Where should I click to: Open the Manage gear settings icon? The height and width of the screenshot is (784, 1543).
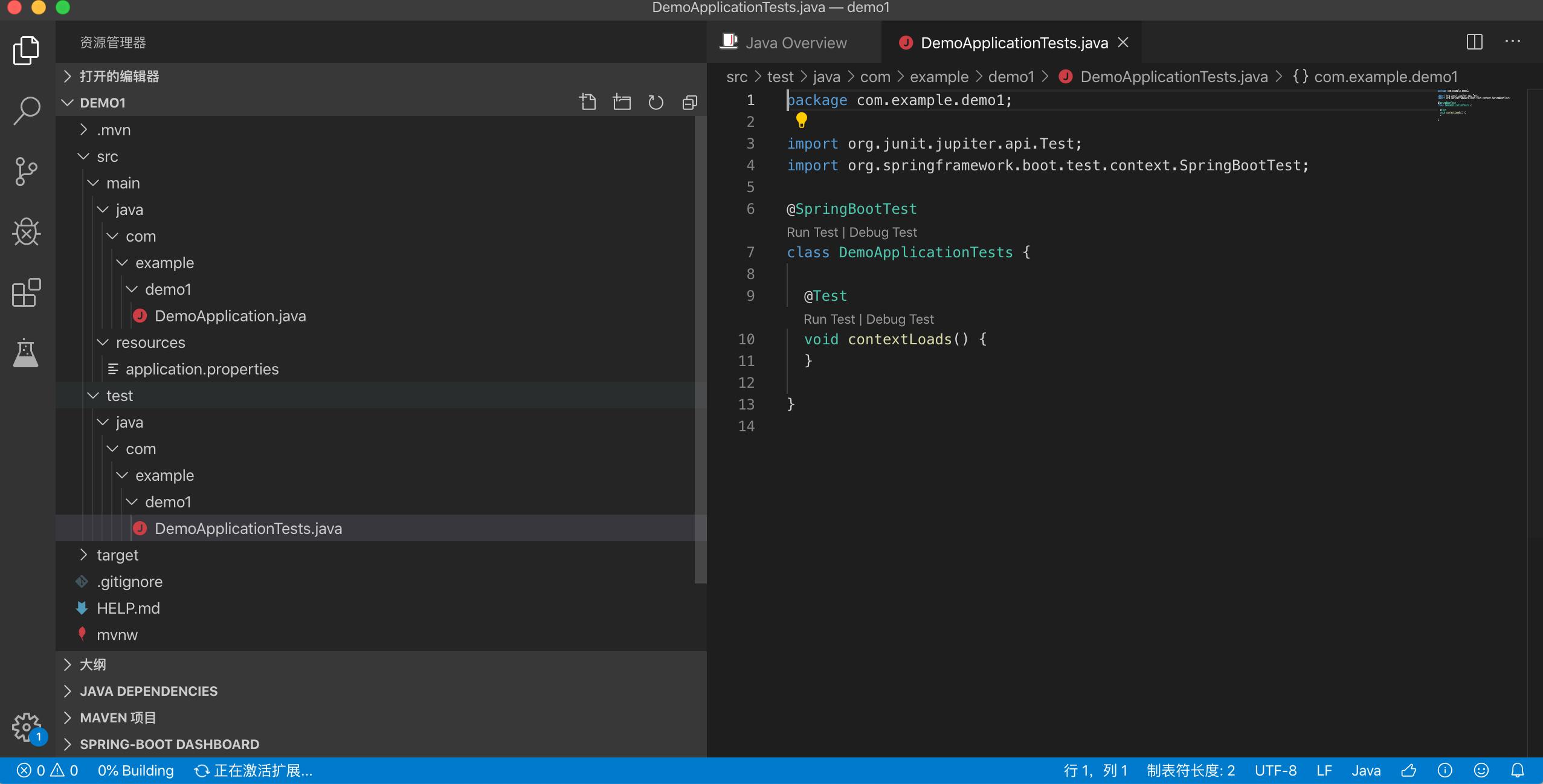(26, 727)
